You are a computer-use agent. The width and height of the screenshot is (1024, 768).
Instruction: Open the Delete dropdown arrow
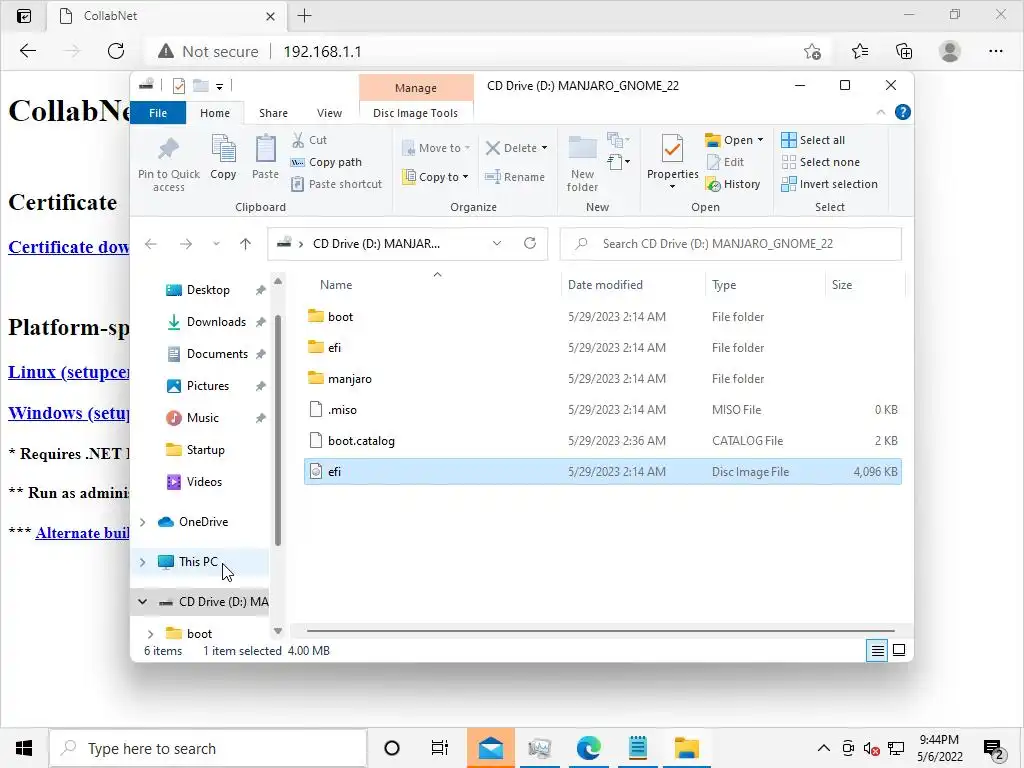pyautogui.click(x=545, y=148)
